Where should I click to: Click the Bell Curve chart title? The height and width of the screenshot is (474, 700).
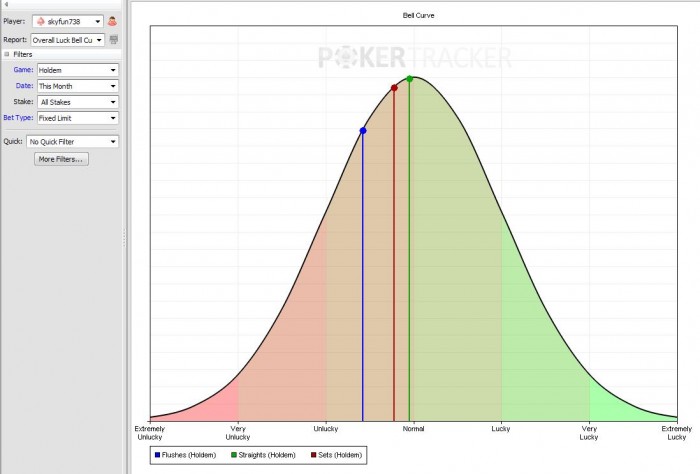coord(418,16)
